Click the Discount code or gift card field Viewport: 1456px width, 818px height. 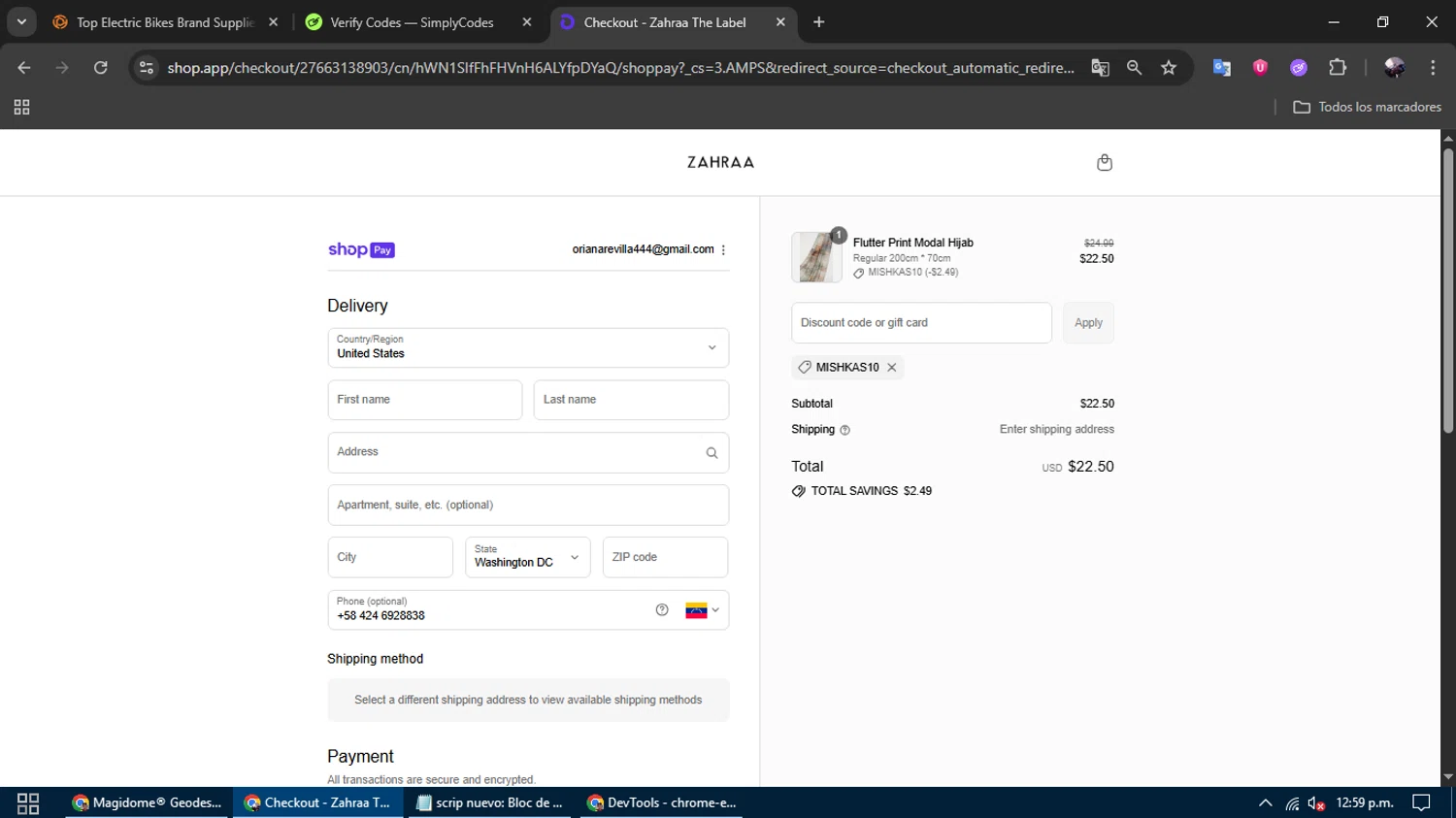921,323
